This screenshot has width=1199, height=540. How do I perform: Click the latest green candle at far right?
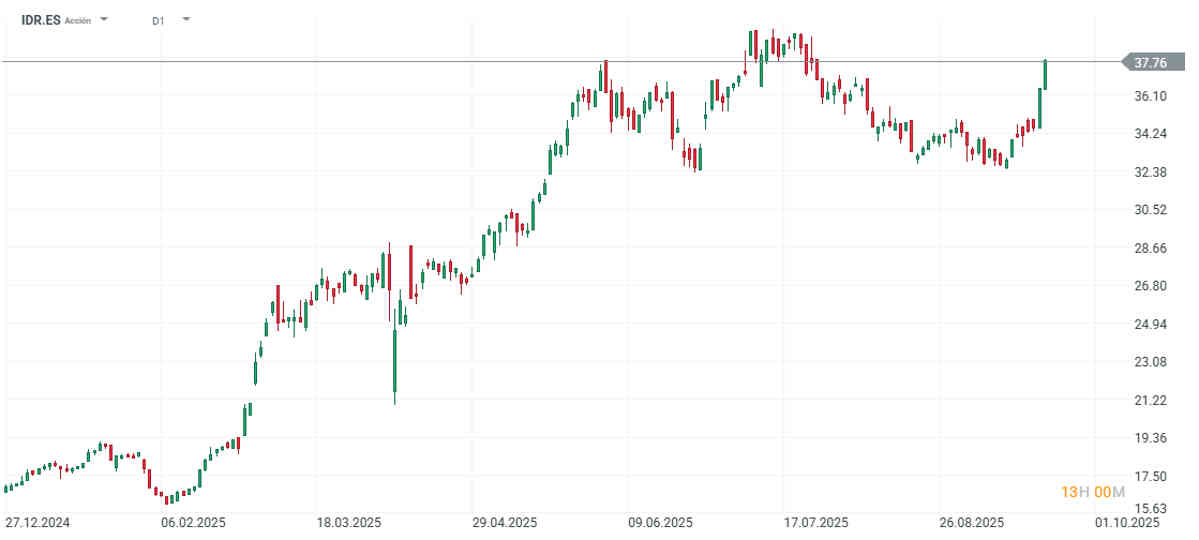click(1045, 74)
